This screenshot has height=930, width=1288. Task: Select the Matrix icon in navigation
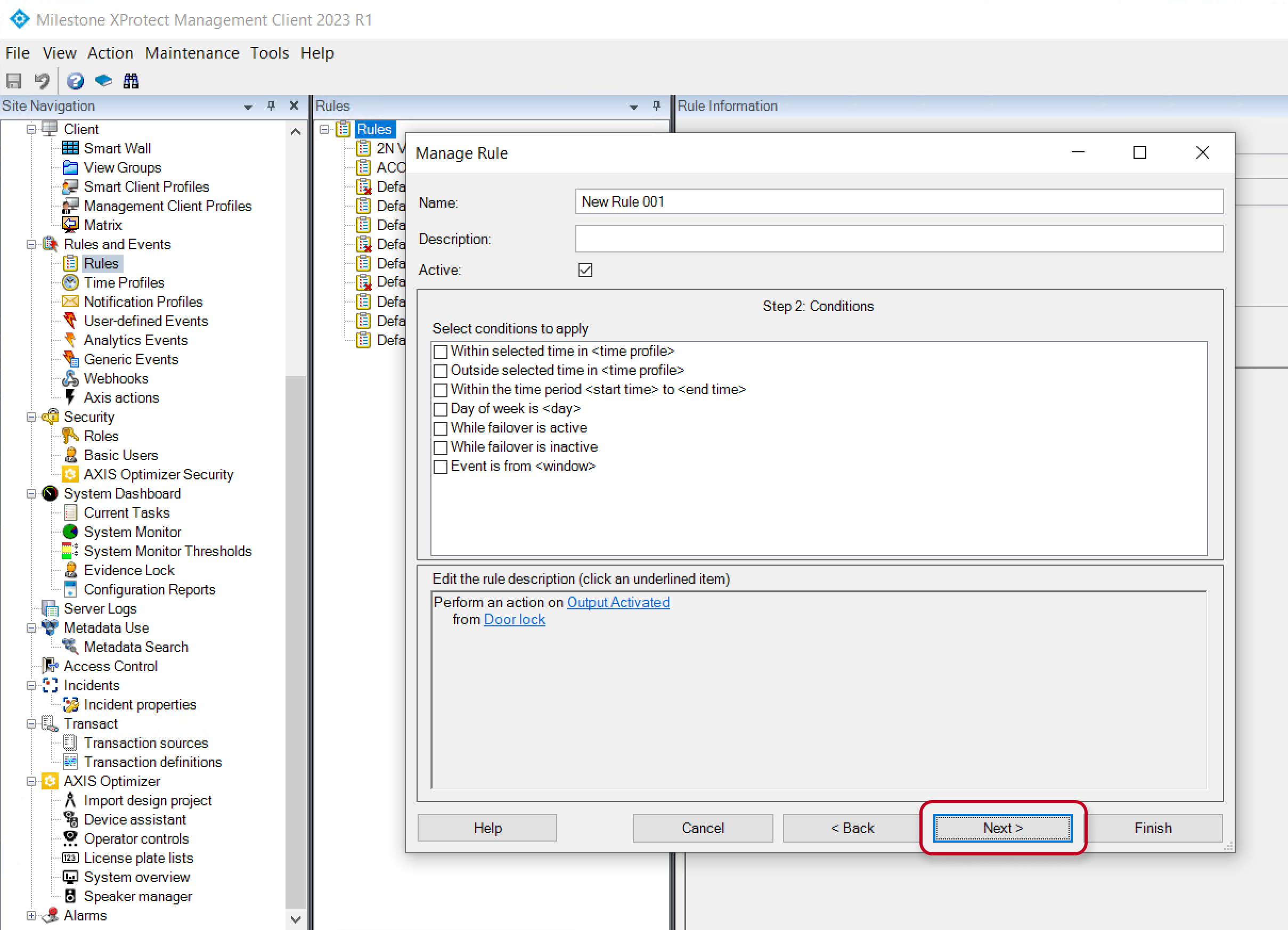pos(70,225)
